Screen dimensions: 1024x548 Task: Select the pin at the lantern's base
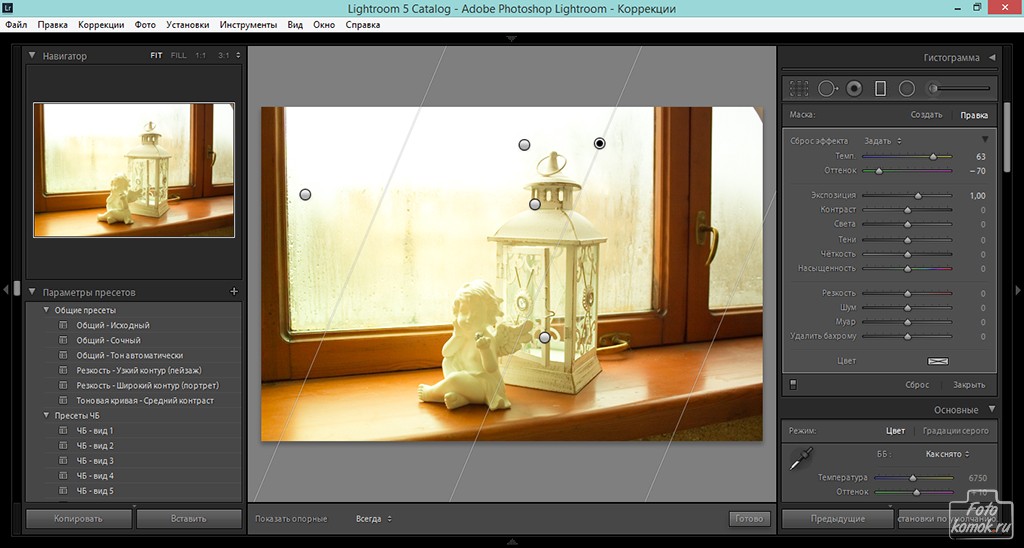pos(545,337)
